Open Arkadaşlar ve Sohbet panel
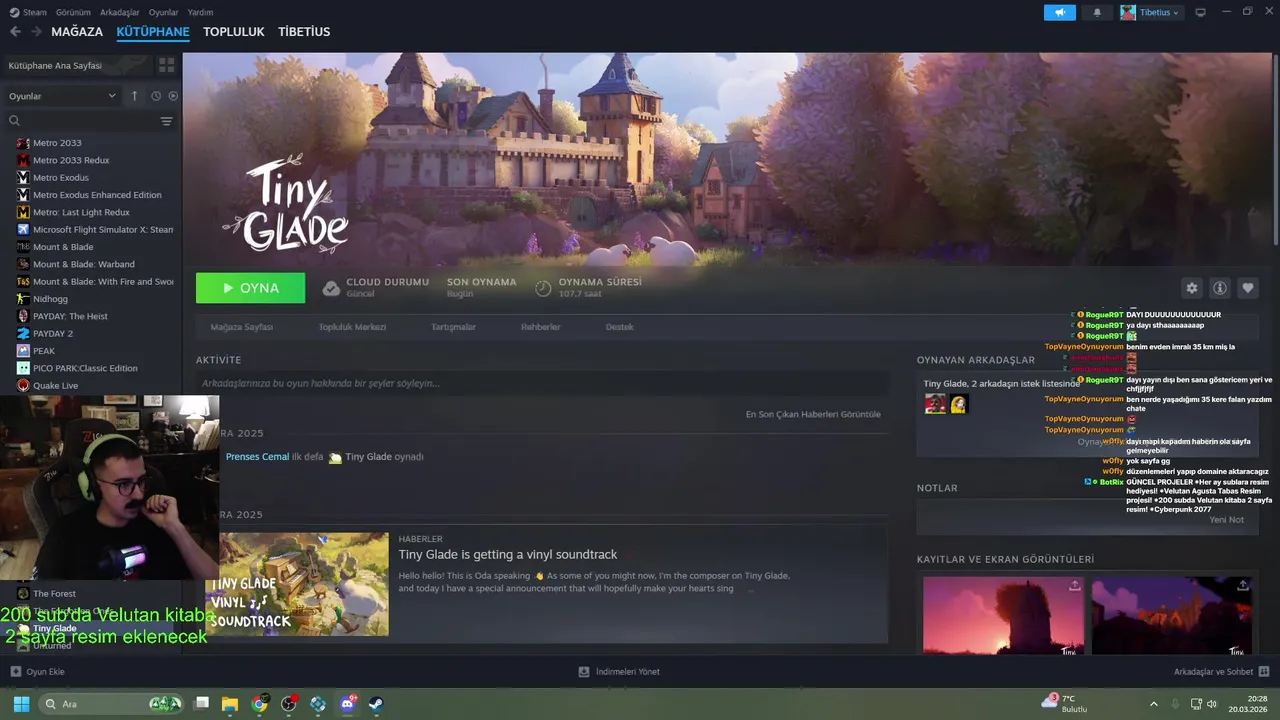Screen dimensions: 1280x720 coord(1221,672)
